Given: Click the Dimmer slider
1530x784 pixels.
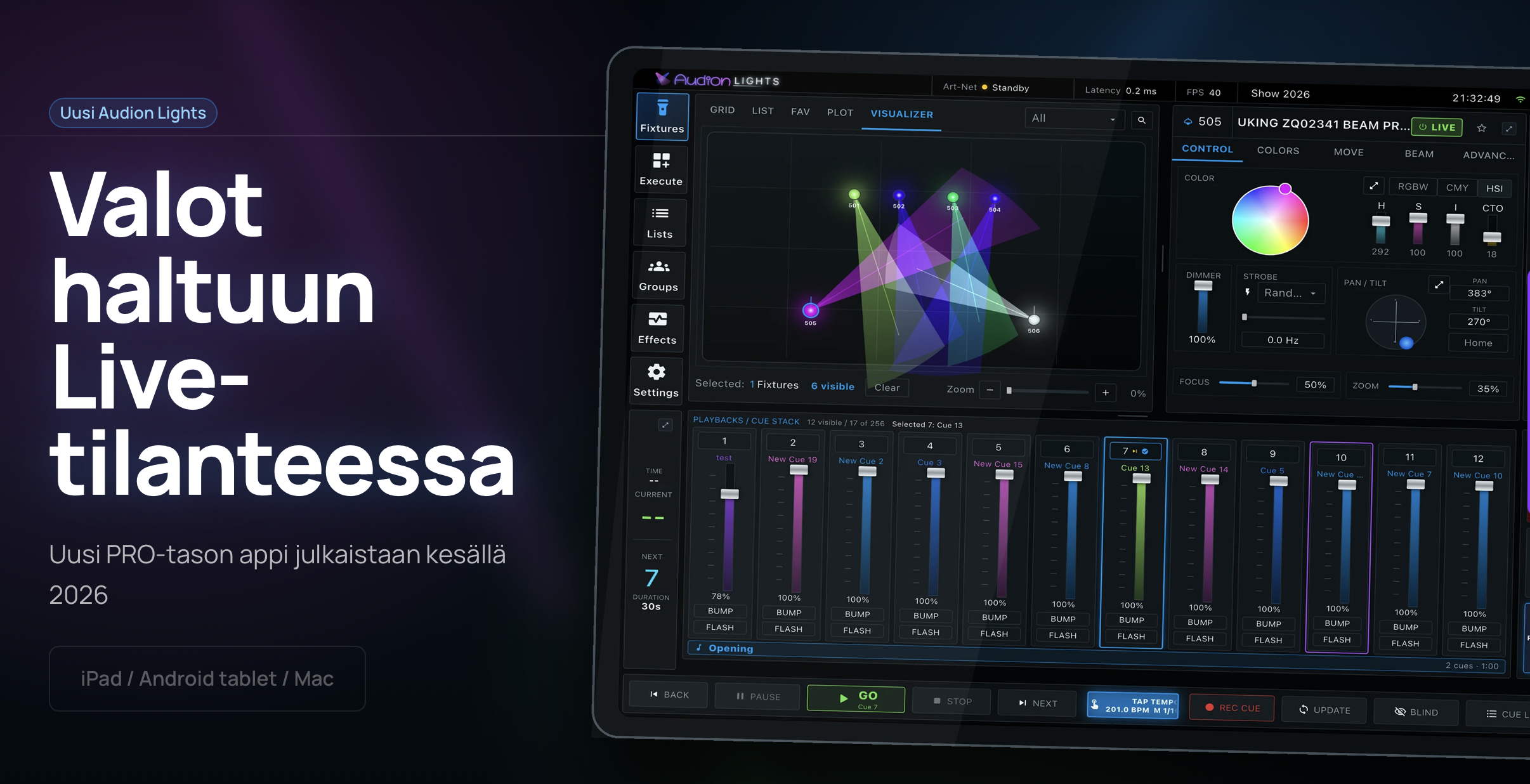Looking at the screenshot, I should click(x=1203, y=308).
